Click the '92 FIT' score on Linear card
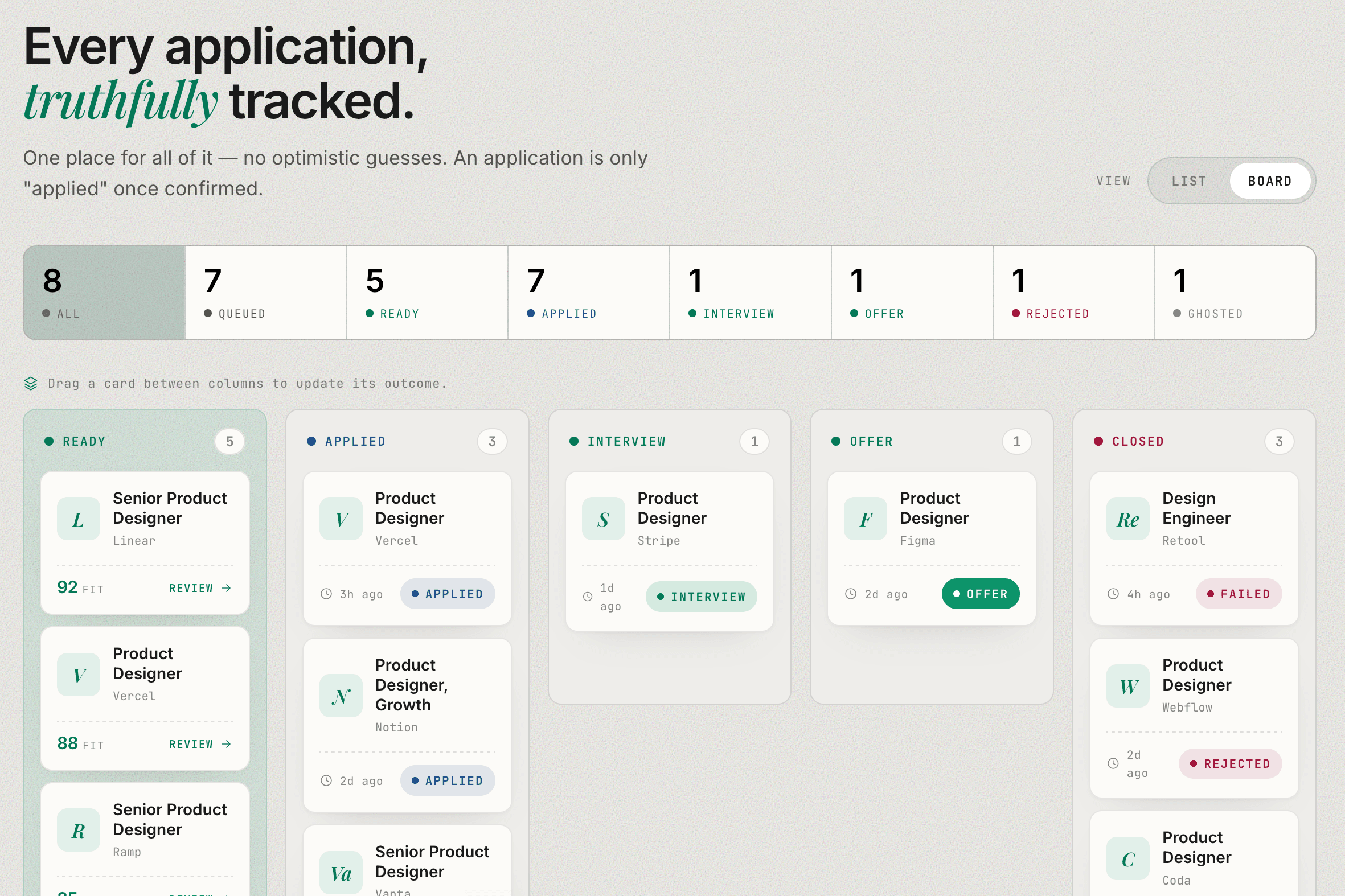This screenshot has width=1345, height=896. (x=80, y=587)
